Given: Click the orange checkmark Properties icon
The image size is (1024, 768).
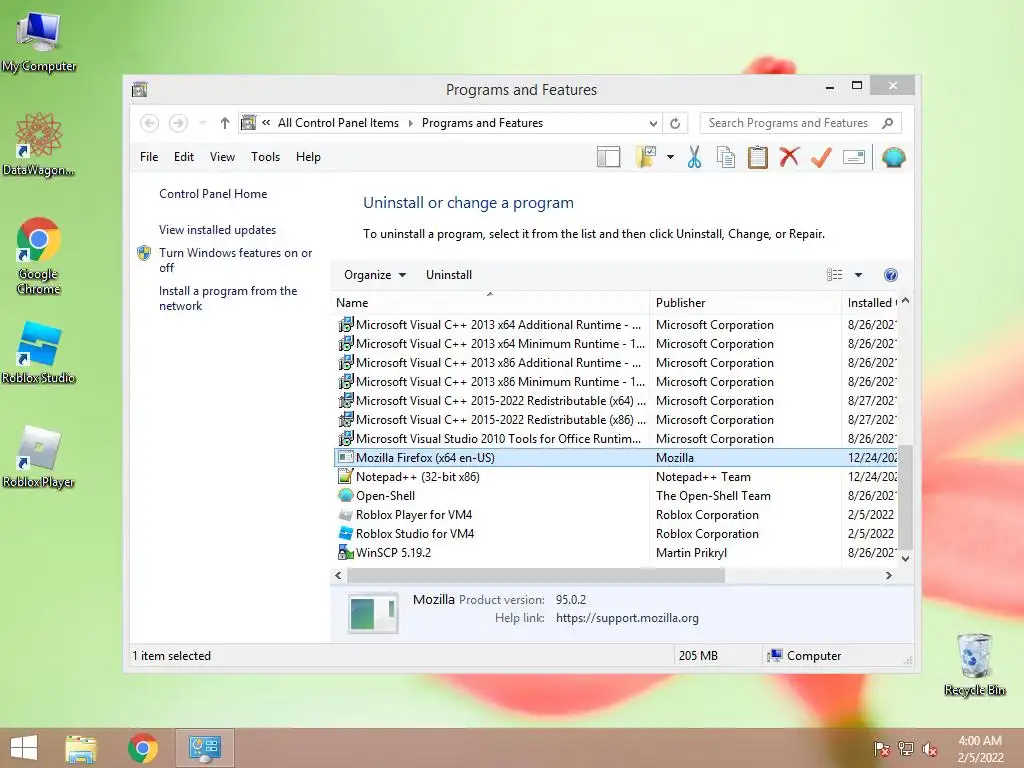Looking at the screenshot, I should click(821, 157).
